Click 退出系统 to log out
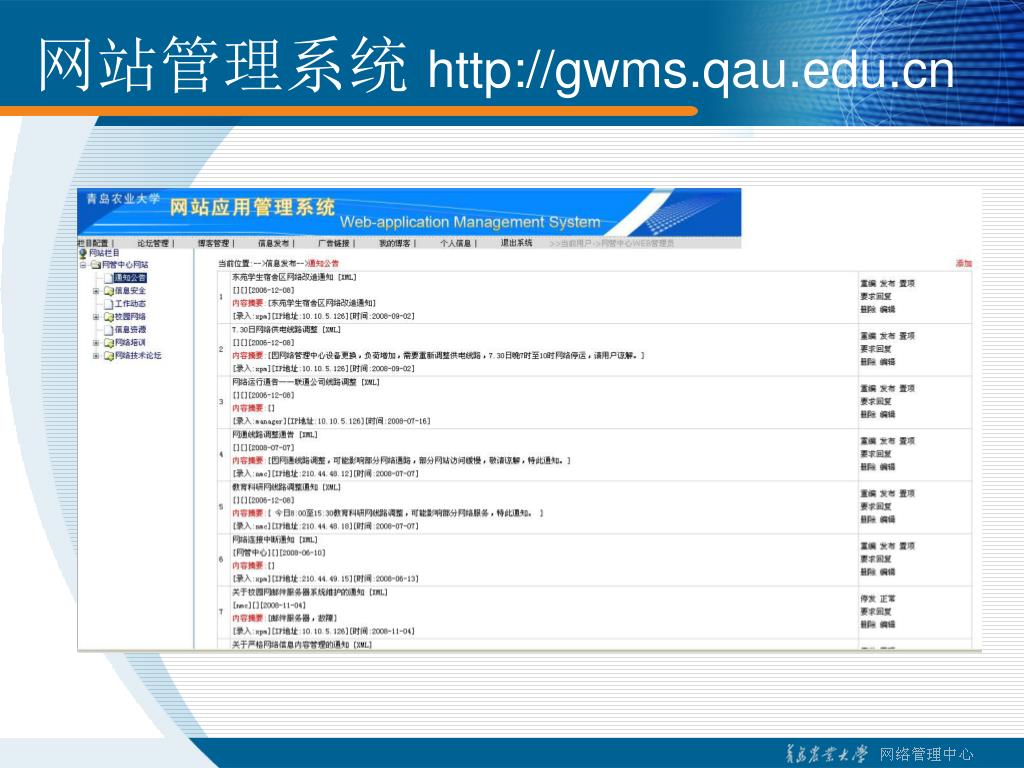 [516, 243]
